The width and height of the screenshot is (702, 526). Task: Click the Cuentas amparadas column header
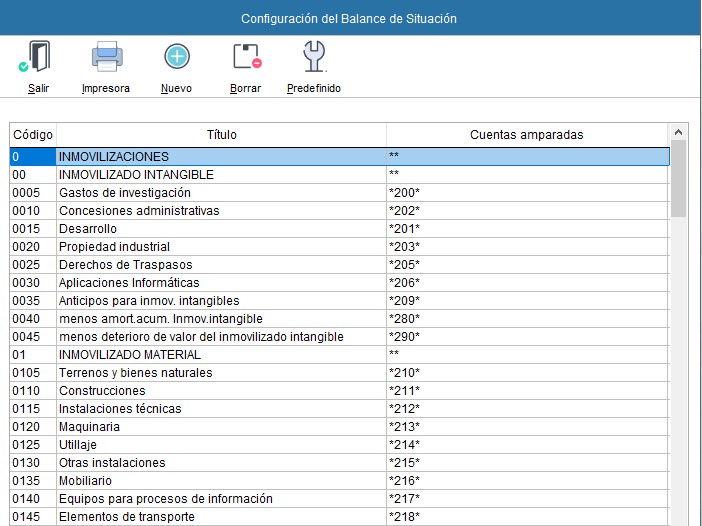526,134
